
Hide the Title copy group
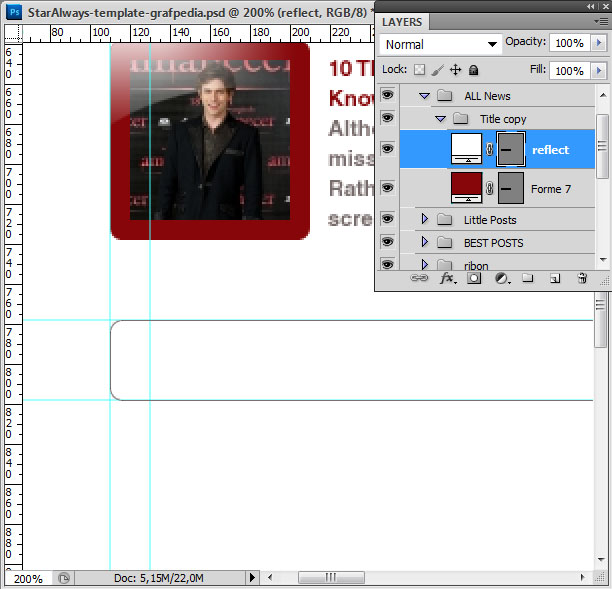(387, 118)
